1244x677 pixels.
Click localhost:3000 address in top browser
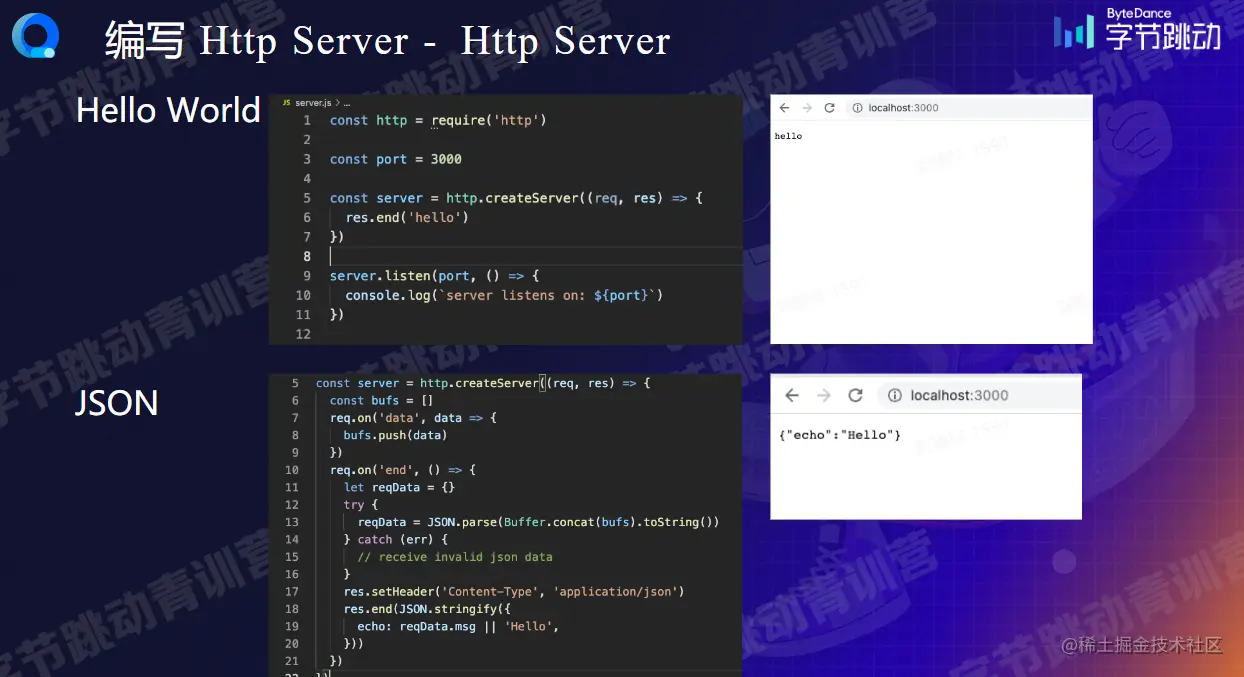[903, 108]
